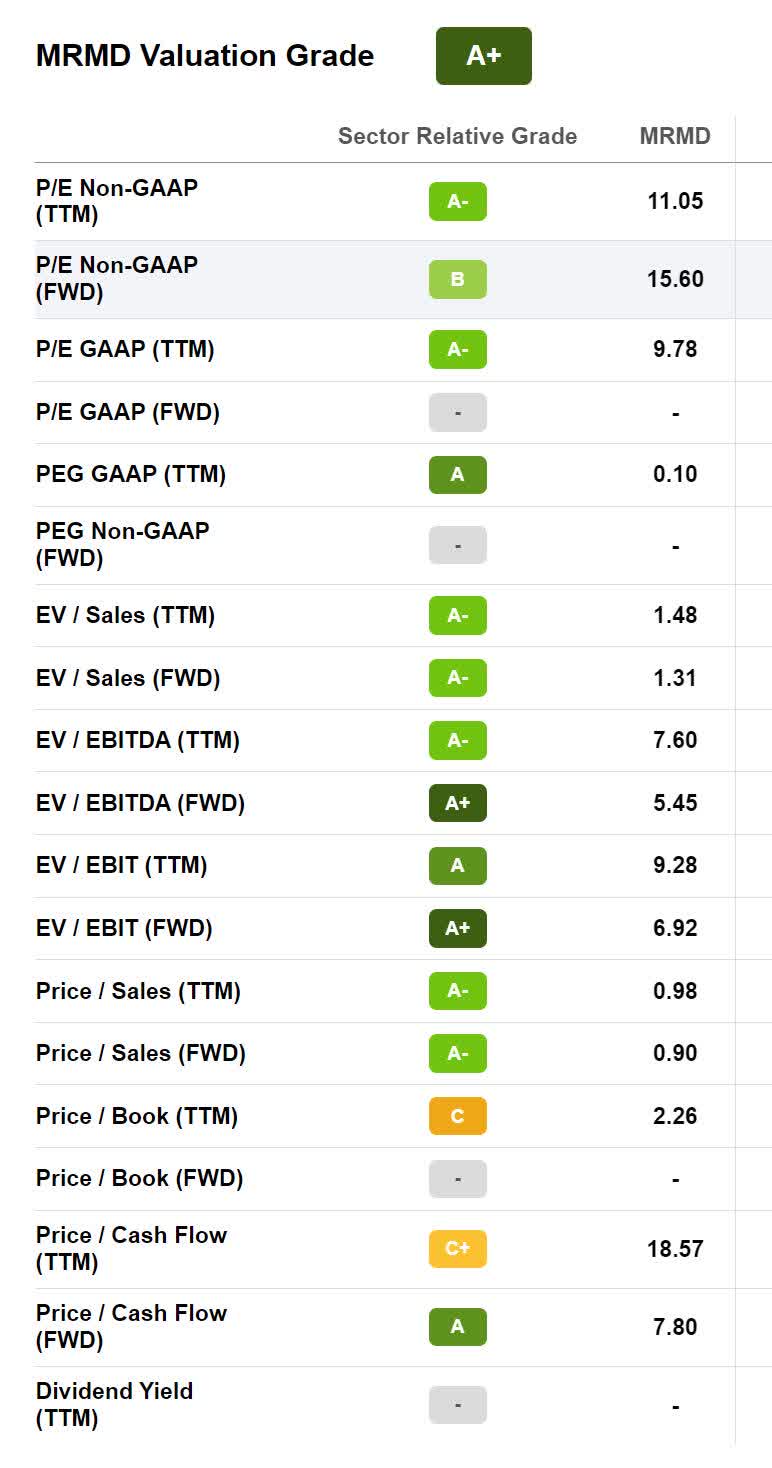The image size is (772, 1468).
Task: Click the Sector Relative Grade column header
Action: click(457, 136)
